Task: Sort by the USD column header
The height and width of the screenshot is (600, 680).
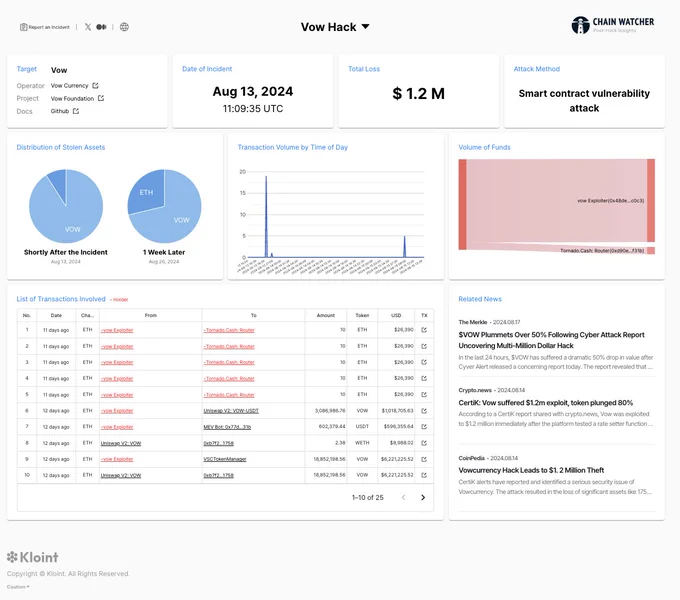Action: (396, 315)
